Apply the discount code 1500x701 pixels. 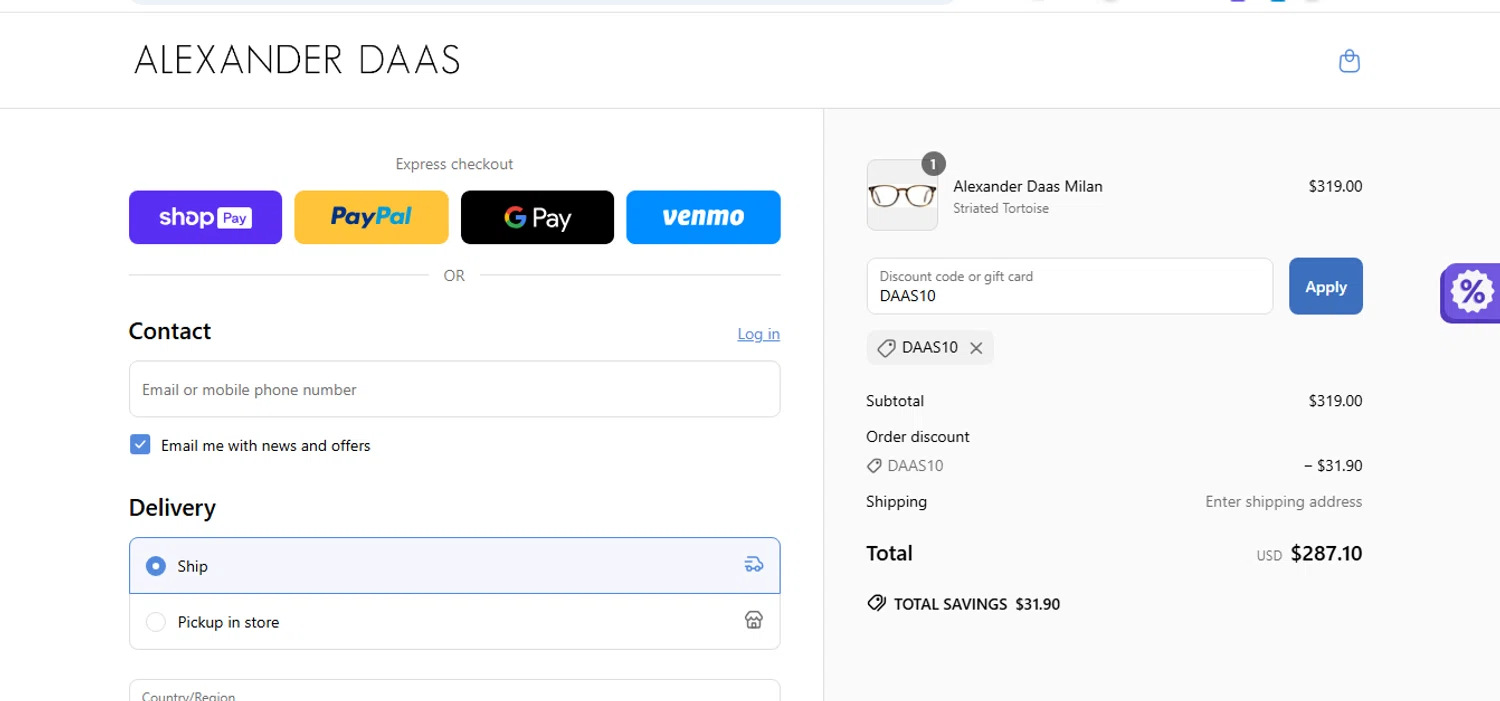[x=1325, y=286]
